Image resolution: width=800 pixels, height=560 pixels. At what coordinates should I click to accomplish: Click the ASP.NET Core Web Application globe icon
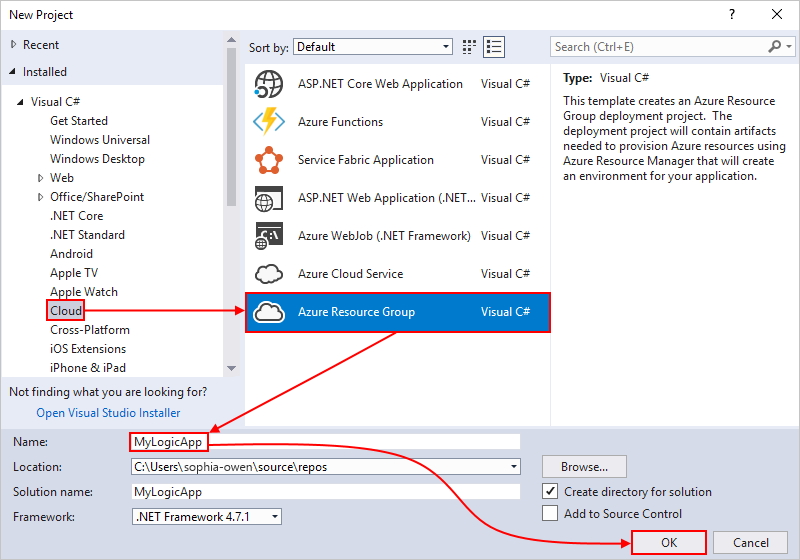269,84
